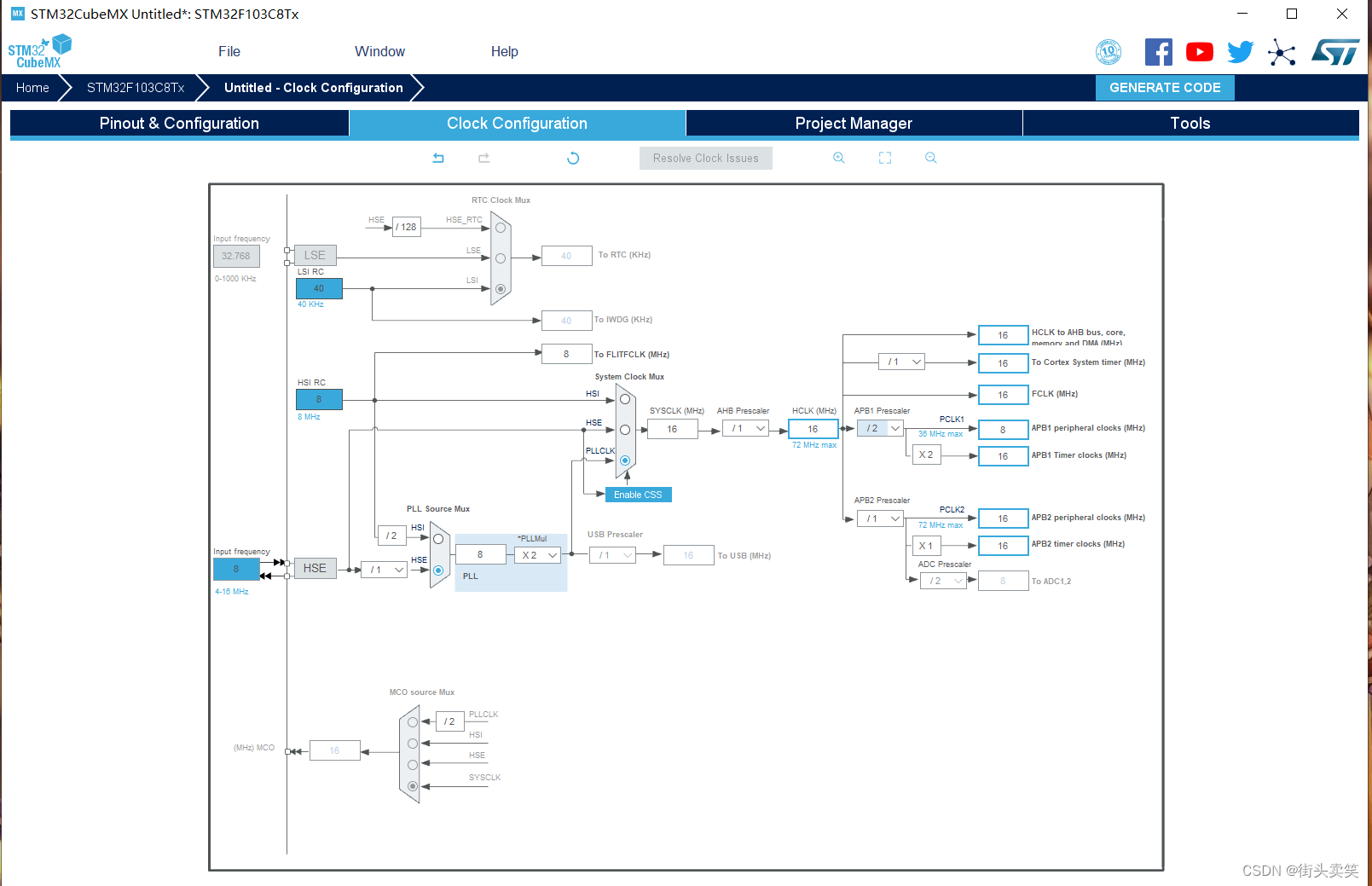Open the USB Prescaler dropdown
The image size is (1372, 886).
click(x=613, y=555)
